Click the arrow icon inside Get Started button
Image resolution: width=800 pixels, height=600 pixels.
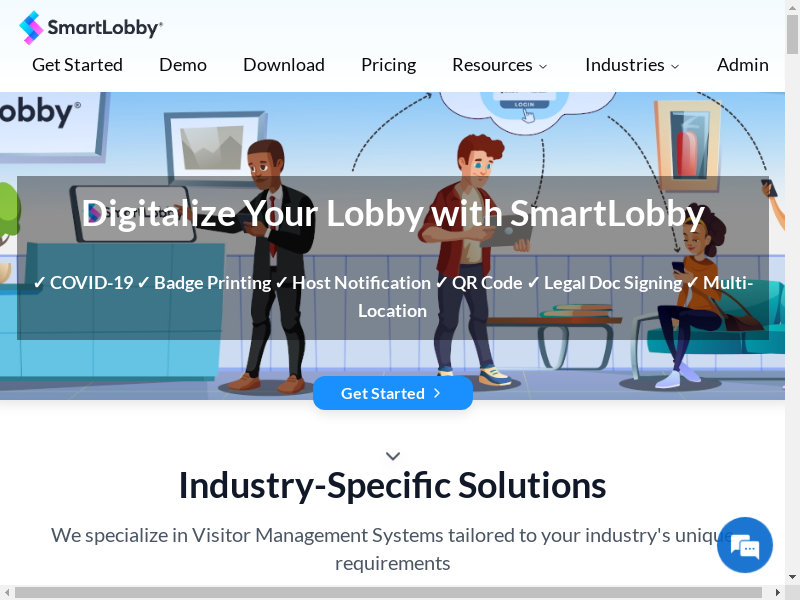tap(437, 393)
